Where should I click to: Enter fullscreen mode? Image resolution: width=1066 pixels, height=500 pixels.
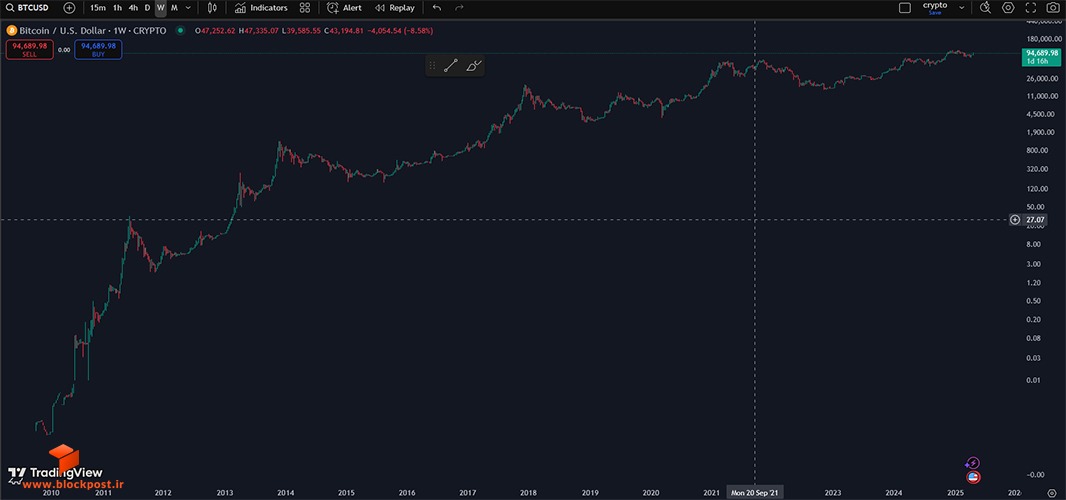pyautogui.click(x=1031, y=8)
